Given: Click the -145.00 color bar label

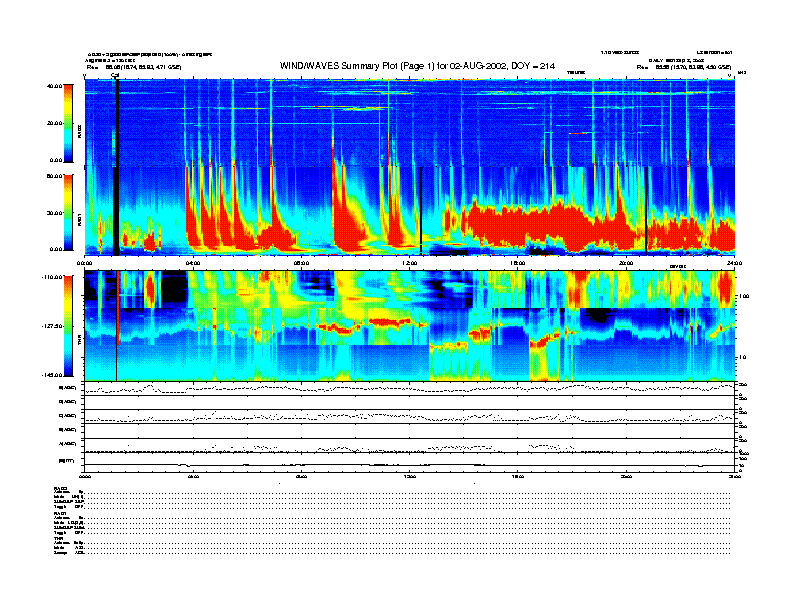Looking at the screenshot, I should [52, 375].
